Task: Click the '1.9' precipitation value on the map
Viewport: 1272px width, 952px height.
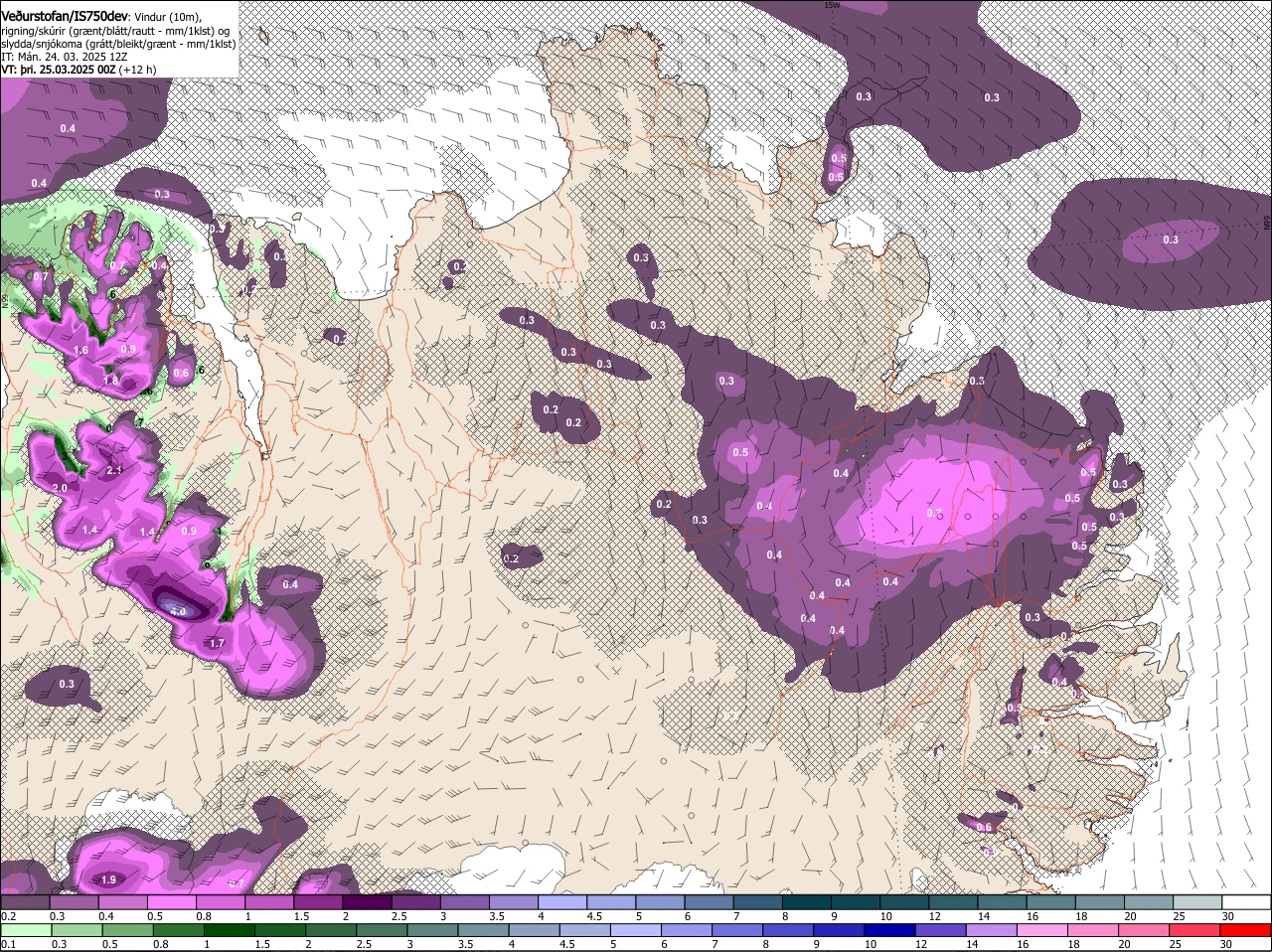Action: tap(108, 879)
